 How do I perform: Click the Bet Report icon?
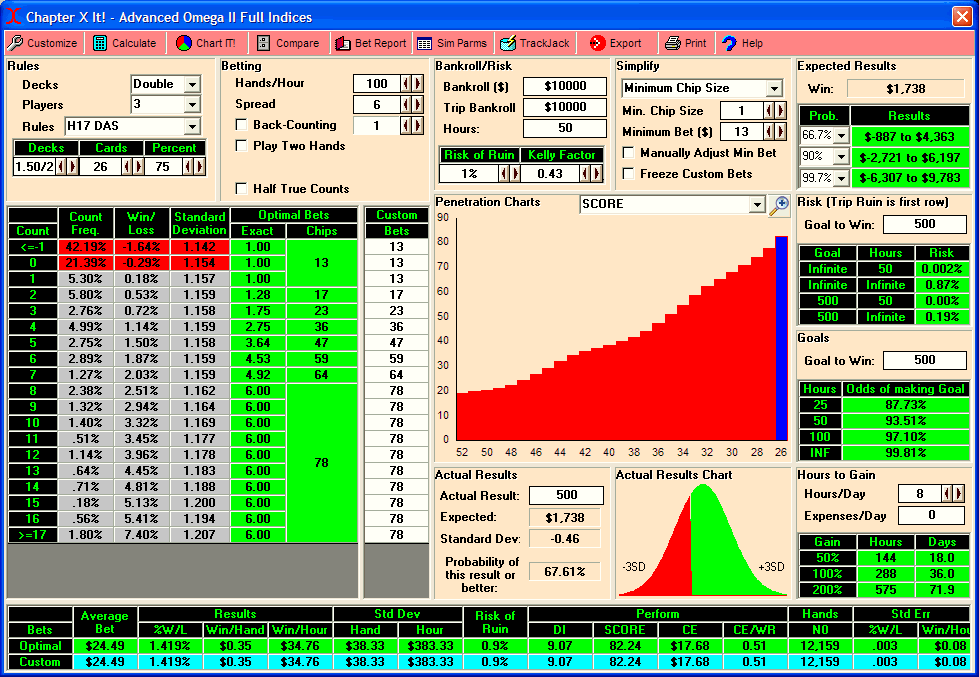tap(343, 43)
